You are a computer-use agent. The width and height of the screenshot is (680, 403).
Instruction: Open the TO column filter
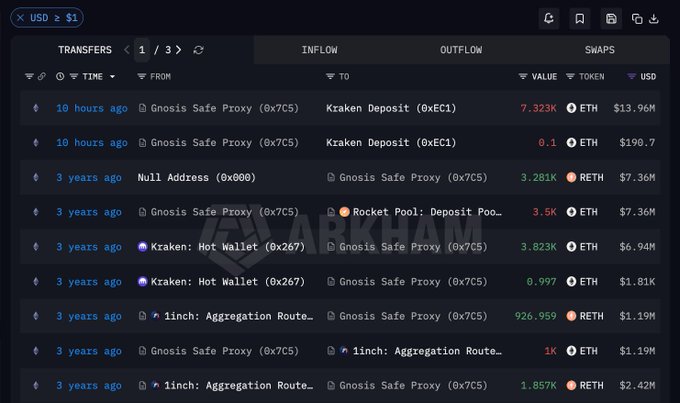point(330,76)
